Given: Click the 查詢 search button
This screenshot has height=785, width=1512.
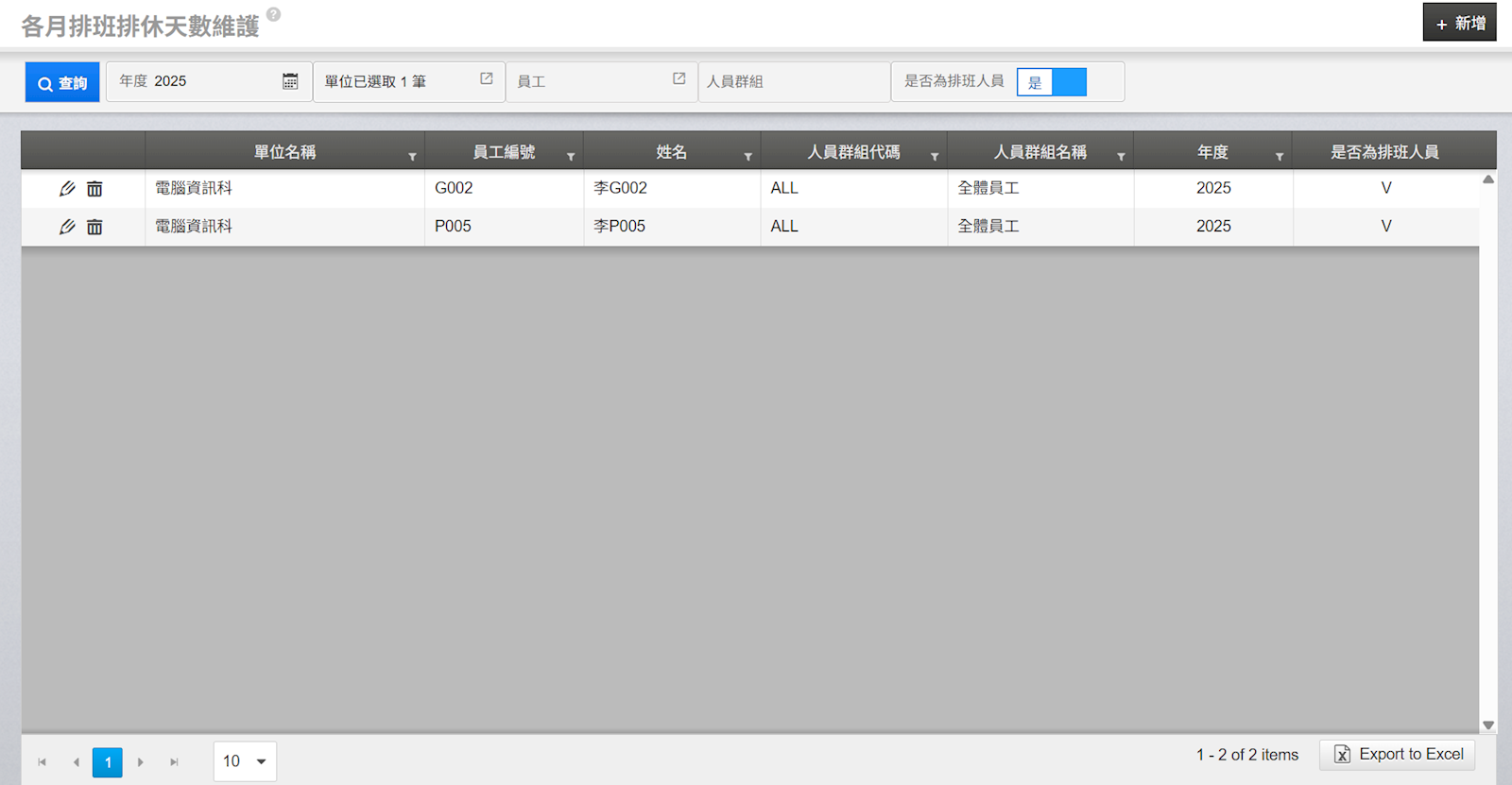Looking at the screenshot, I should pos(62,82).
